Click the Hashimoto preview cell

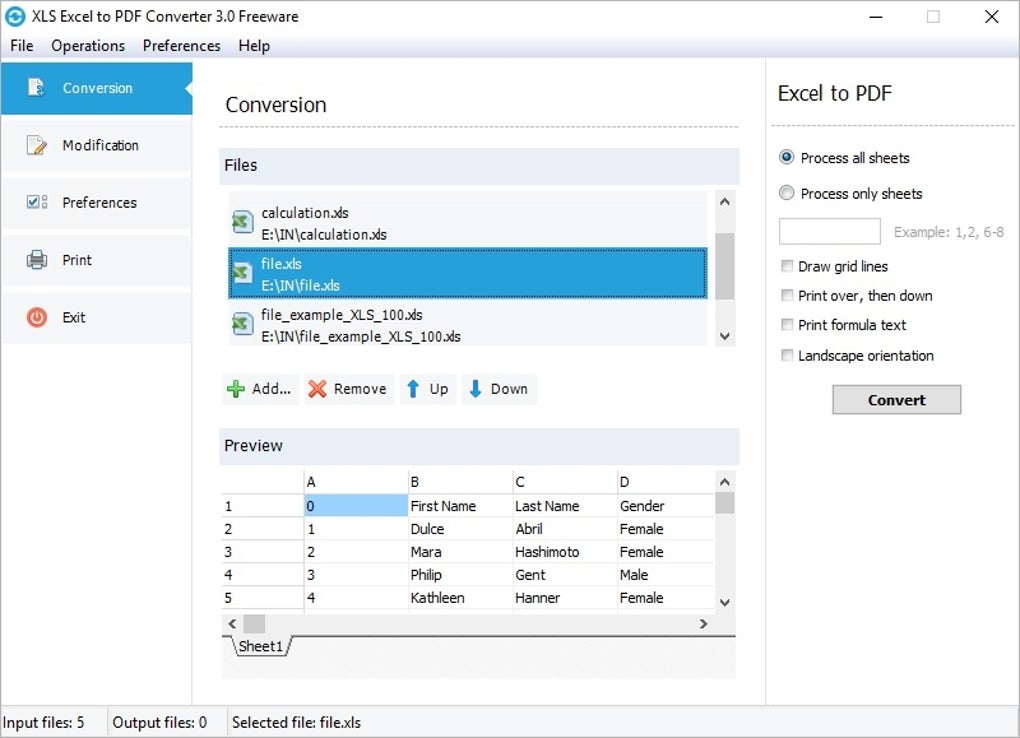(565, 552)
